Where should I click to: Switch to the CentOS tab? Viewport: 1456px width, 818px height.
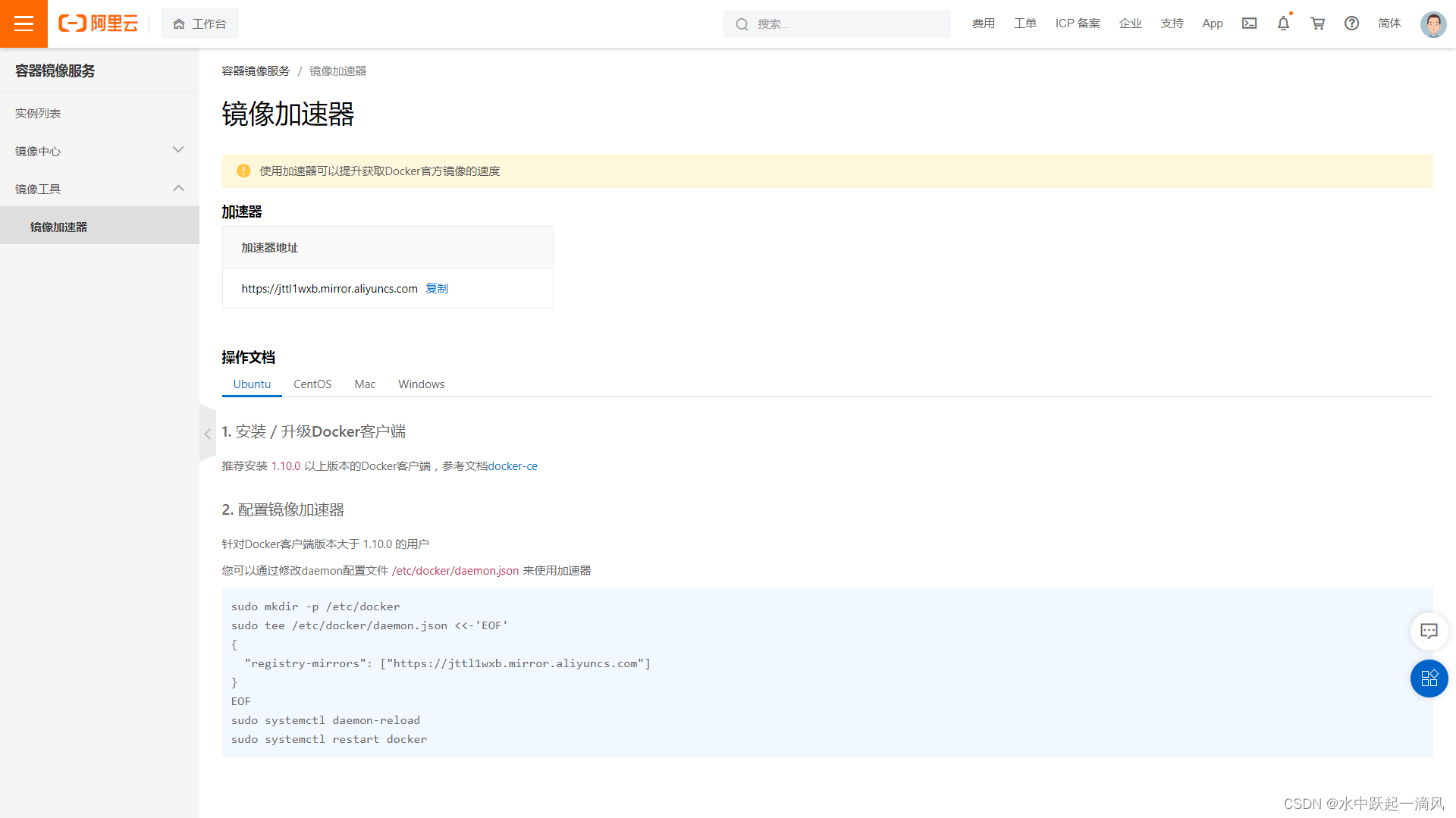[312, 384]
